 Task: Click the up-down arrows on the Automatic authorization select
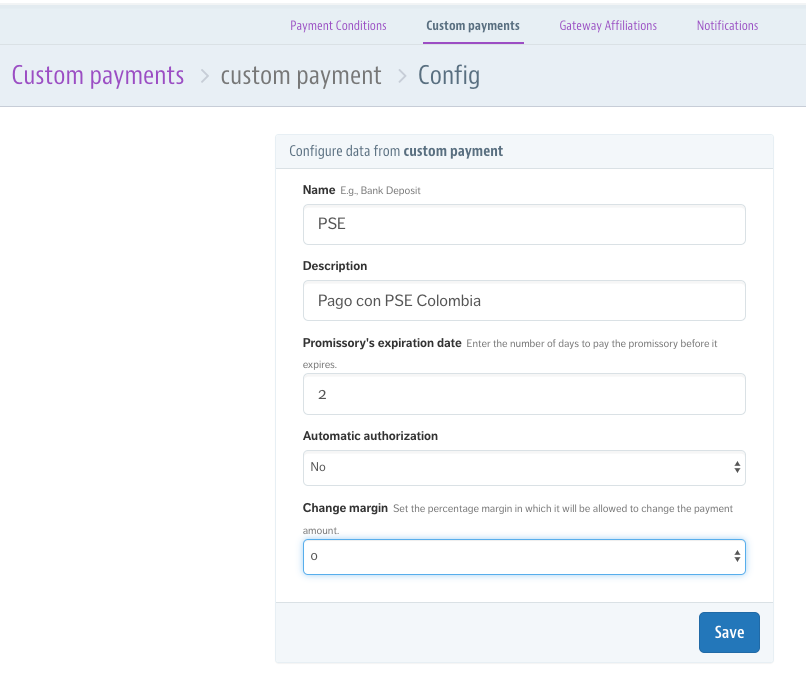(737, 467)
